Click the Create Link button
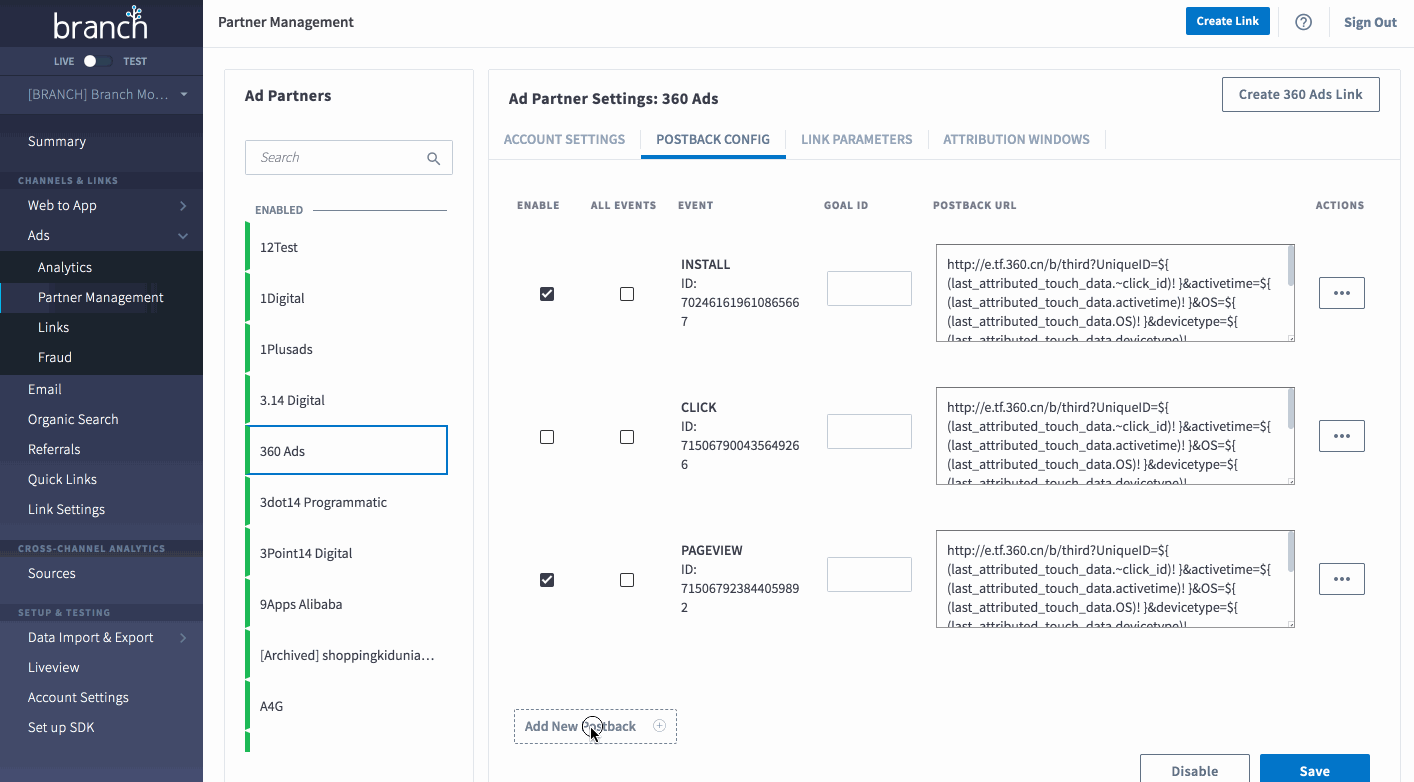 click(x=1228, y=21)
